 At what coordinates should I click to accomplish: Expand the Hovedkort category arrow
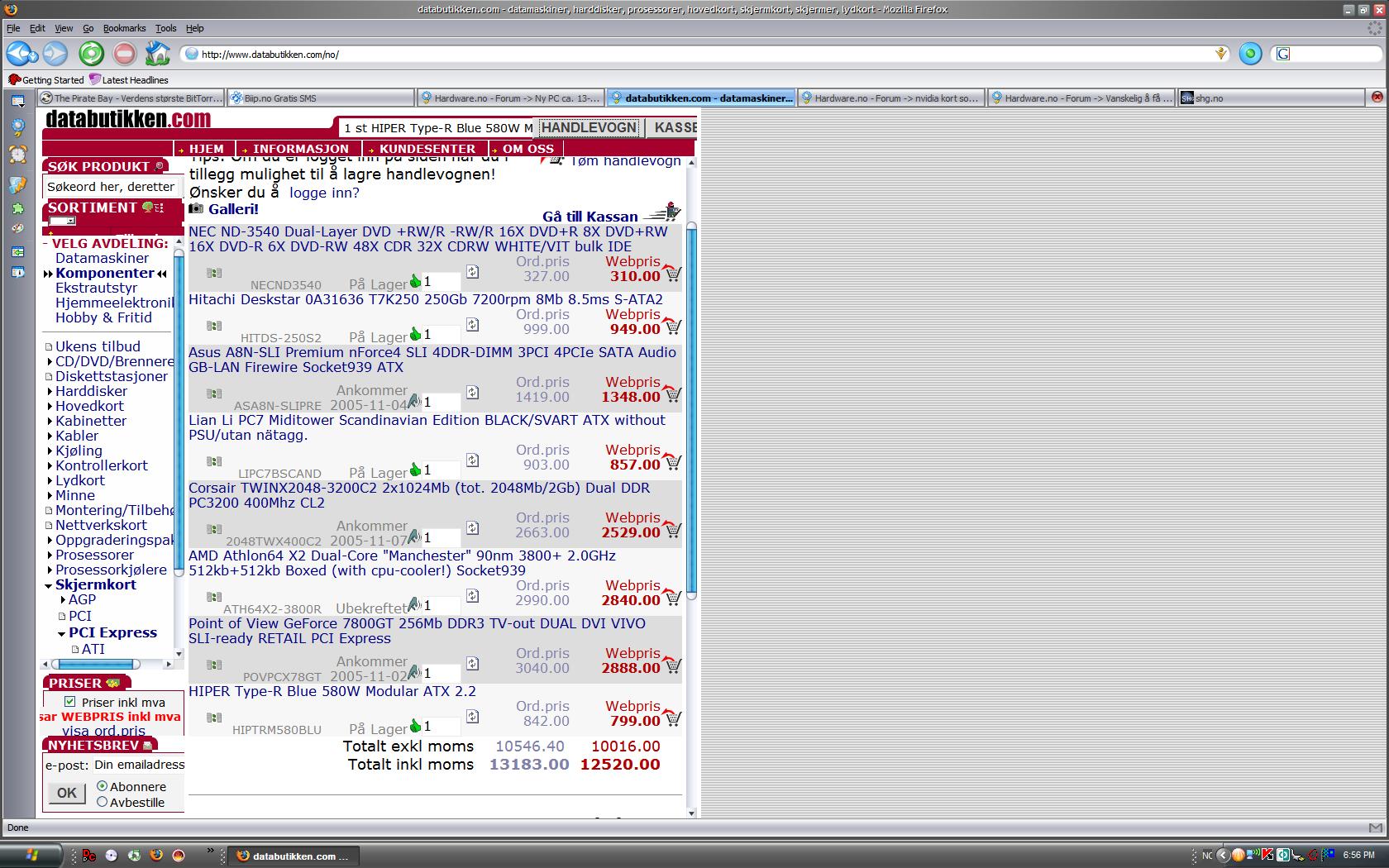(x=49, y=406)
